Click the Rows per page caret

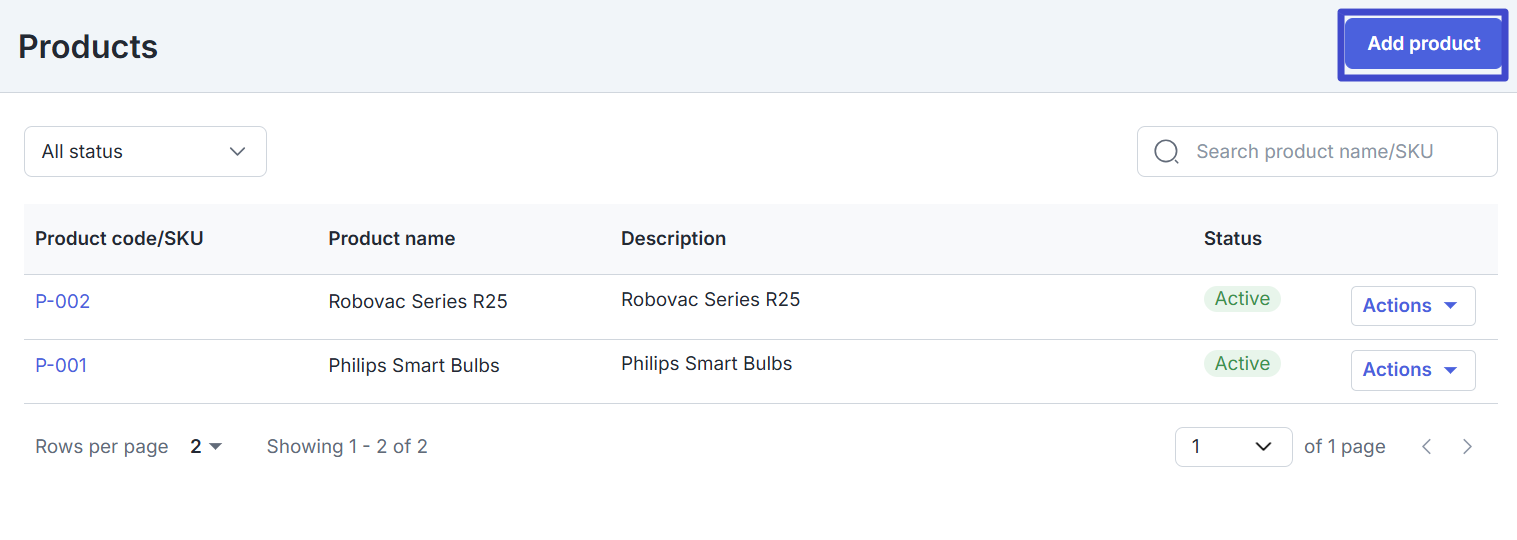(x=215, y=447)
